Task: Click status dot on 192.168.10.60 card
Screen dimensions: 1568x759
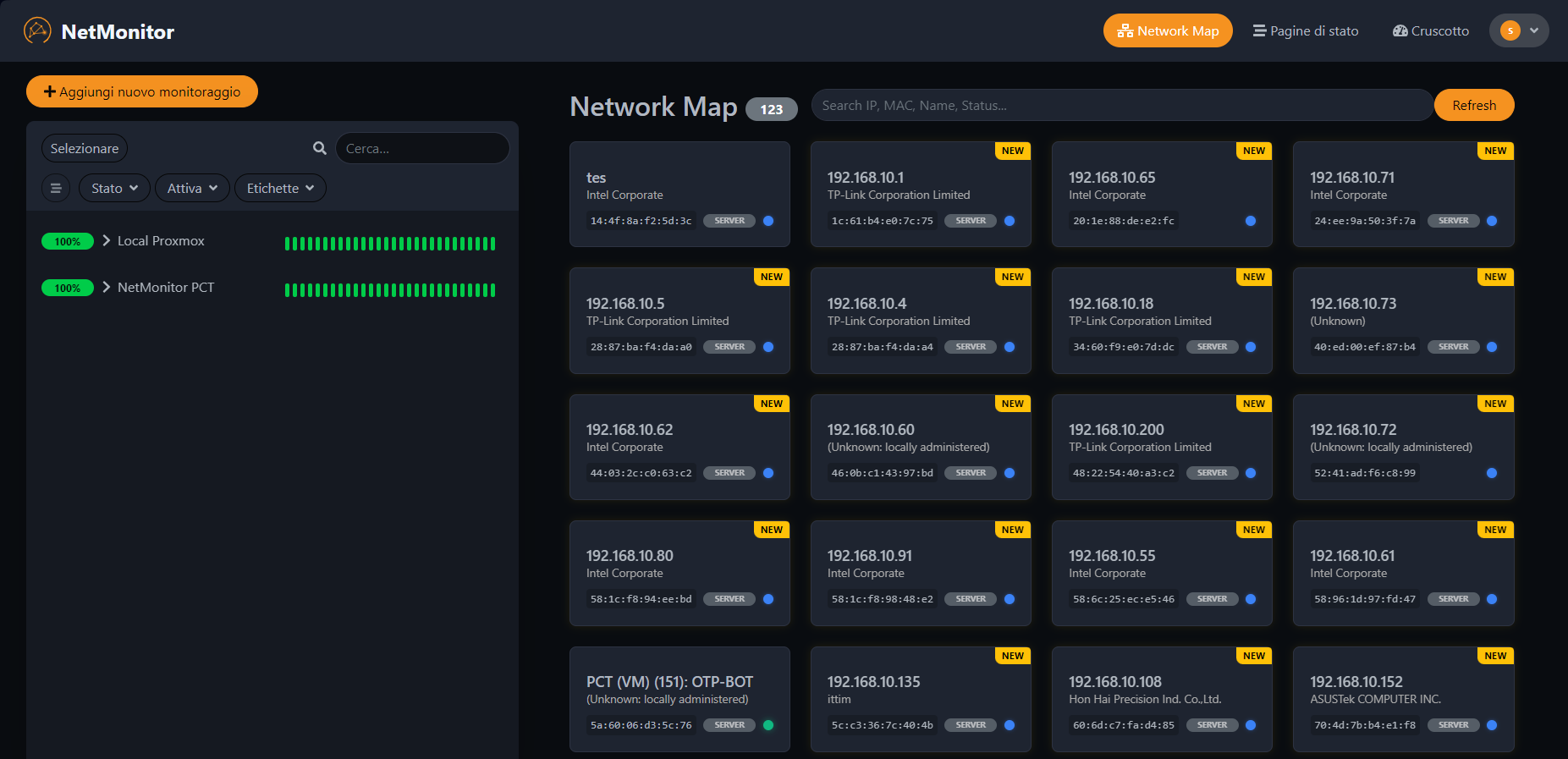Action: tap(1010, 473)
